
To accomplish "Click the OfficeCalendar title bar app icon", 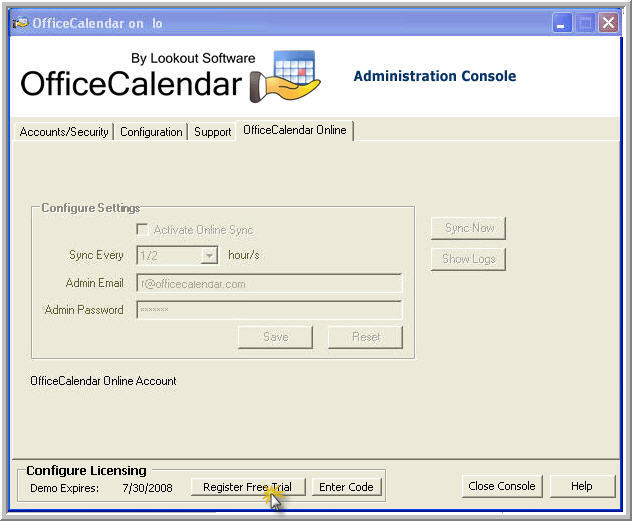I will click(x=21, y=23).
